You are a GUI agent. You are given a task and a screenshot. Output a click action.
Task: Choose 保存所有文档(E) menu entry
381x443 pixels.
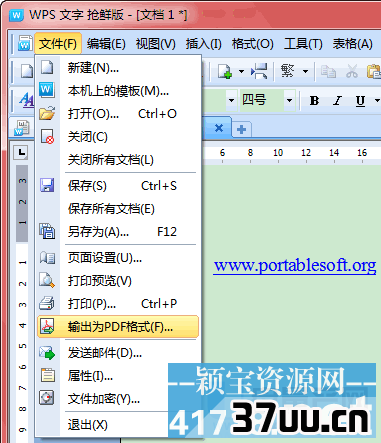point(118,209)
